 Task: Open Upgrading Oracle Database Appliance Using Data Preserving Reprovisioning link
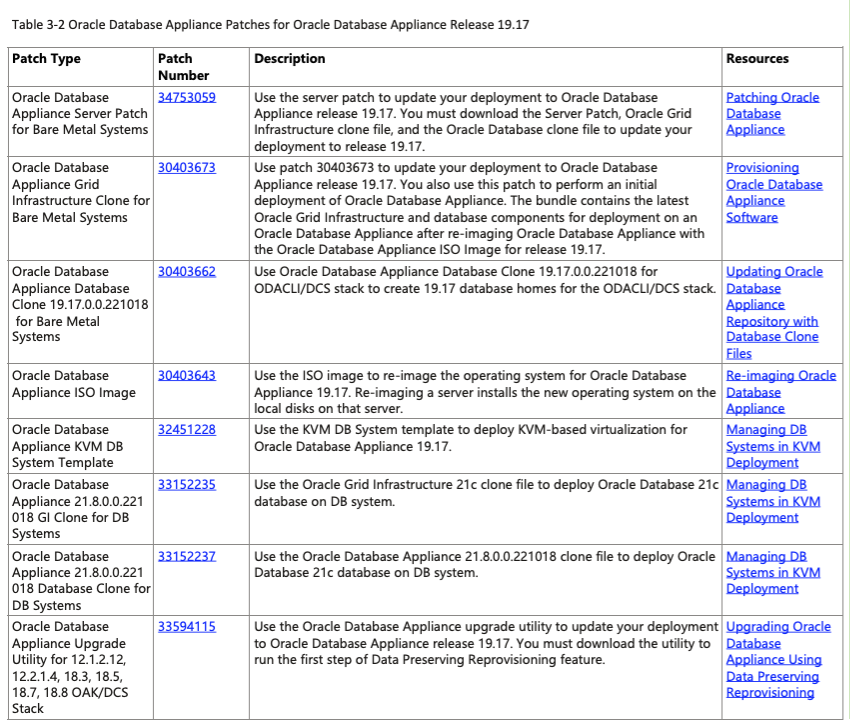pos(778,660)
